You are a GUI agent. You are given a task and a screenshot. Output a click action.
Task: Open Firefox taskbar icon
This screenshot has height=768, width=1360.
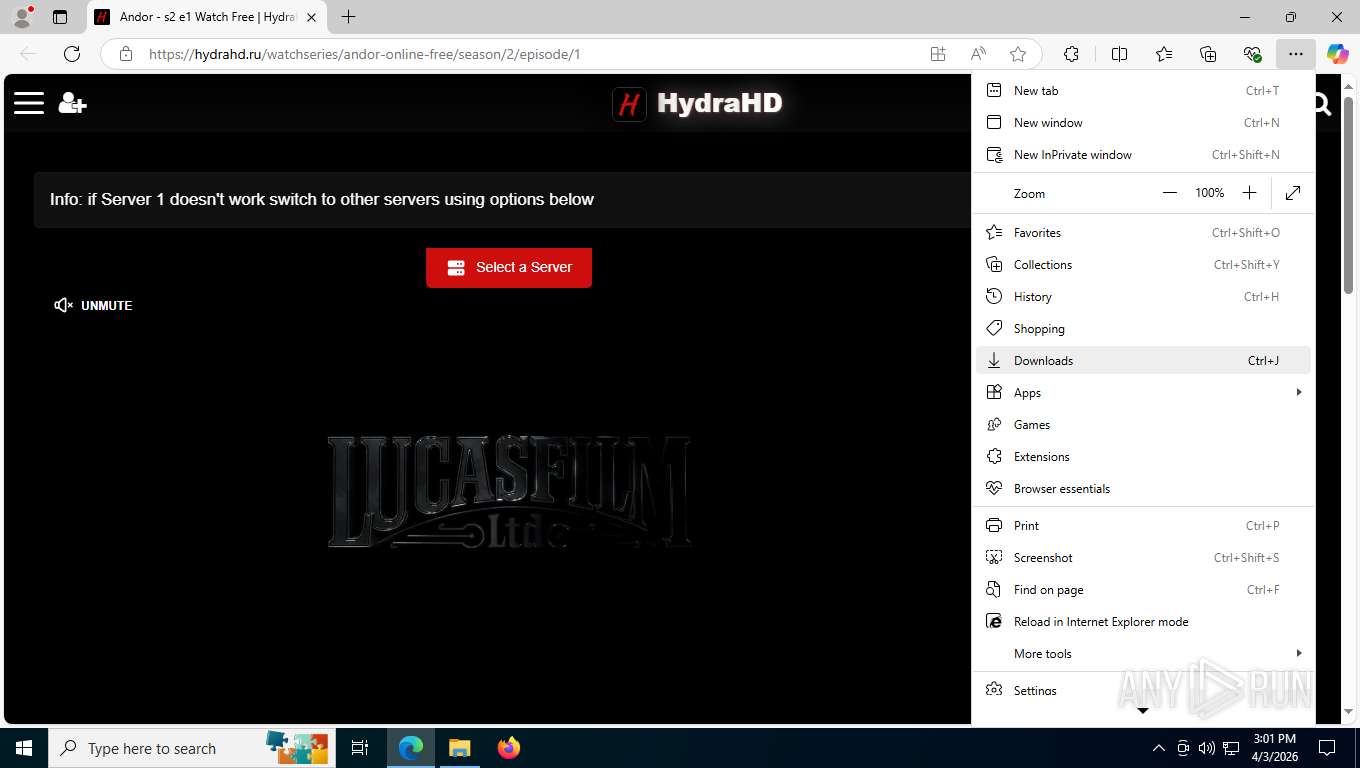pos(508,748)
